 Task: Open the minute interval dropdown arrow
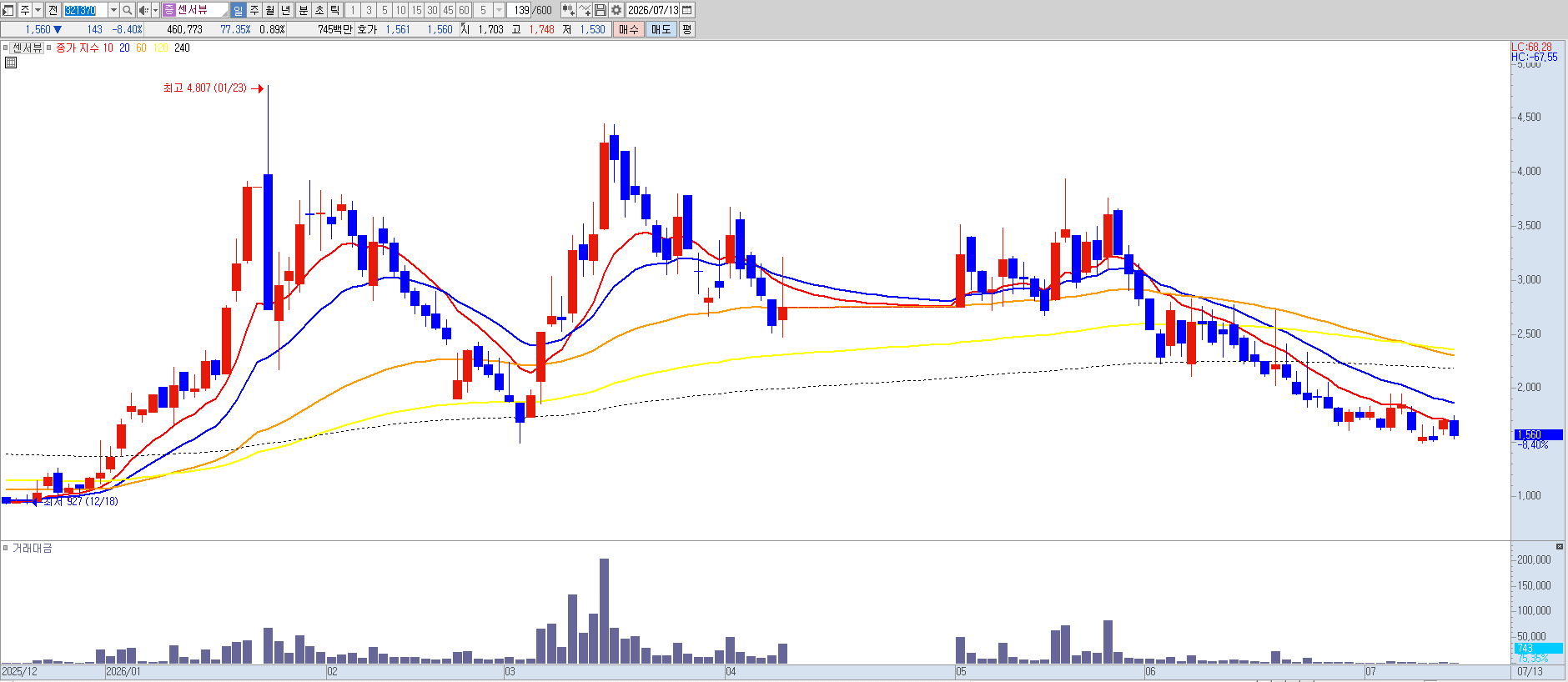(x=499, y=10)
